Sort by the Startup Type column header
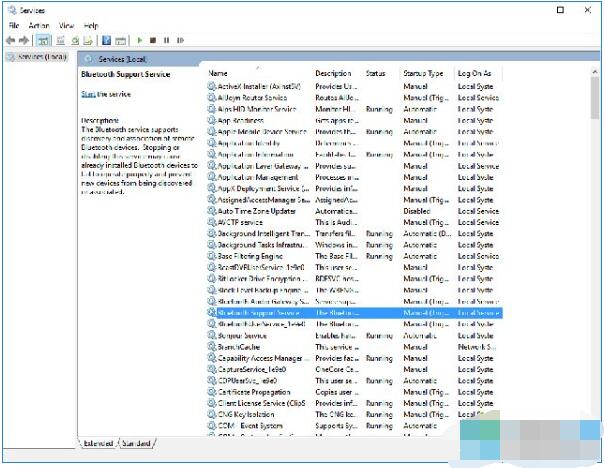 [x=423, y=73]
